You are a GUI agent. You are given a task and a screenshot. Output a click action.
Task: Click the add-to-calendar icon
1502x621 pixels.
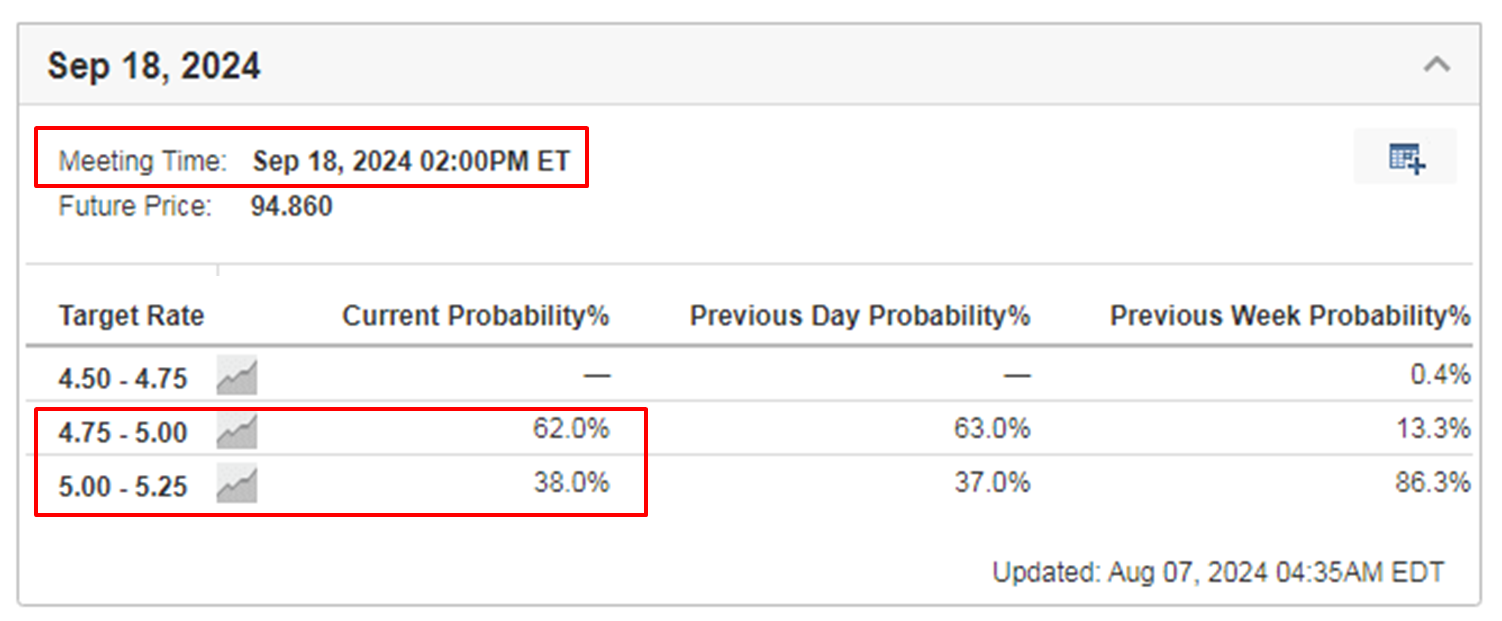click(x=1406, y=158)
